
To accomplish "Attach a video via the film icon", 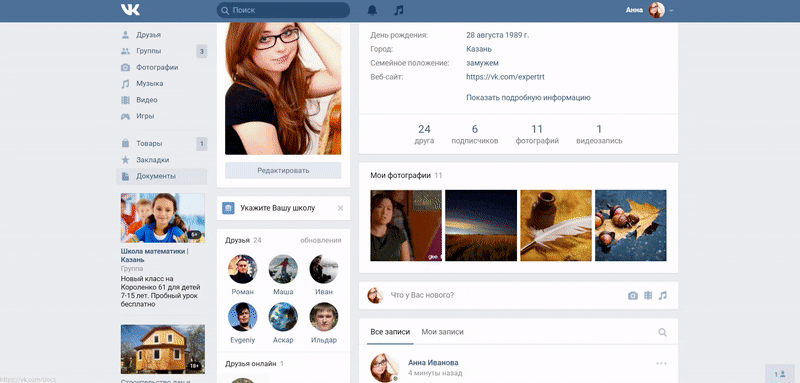I will pos(648,295).
